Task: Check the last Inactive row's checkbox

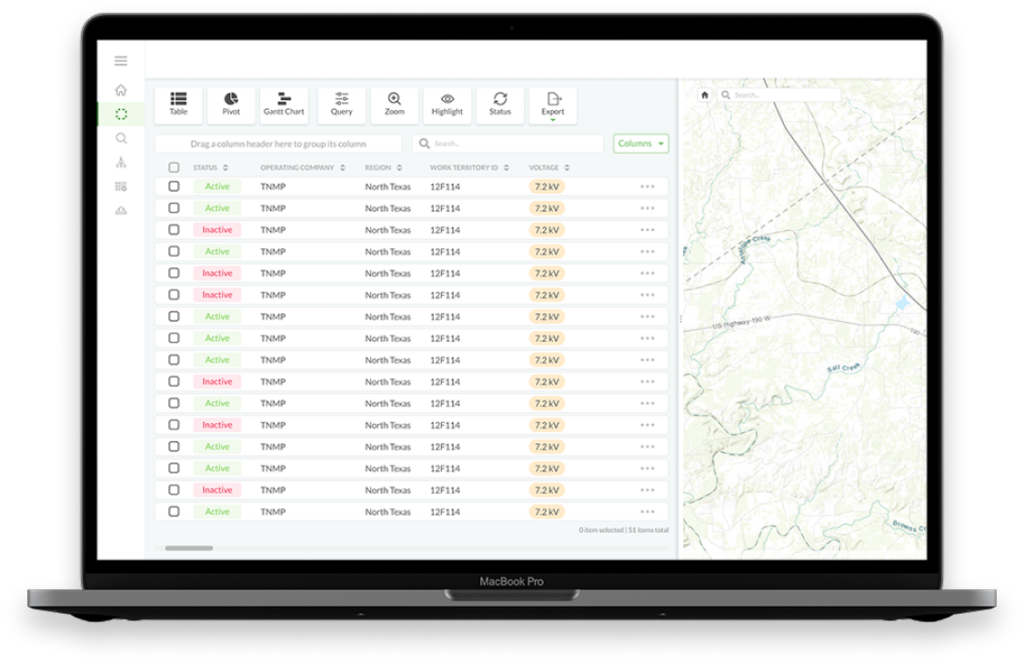Action: [x=174, y=490]
